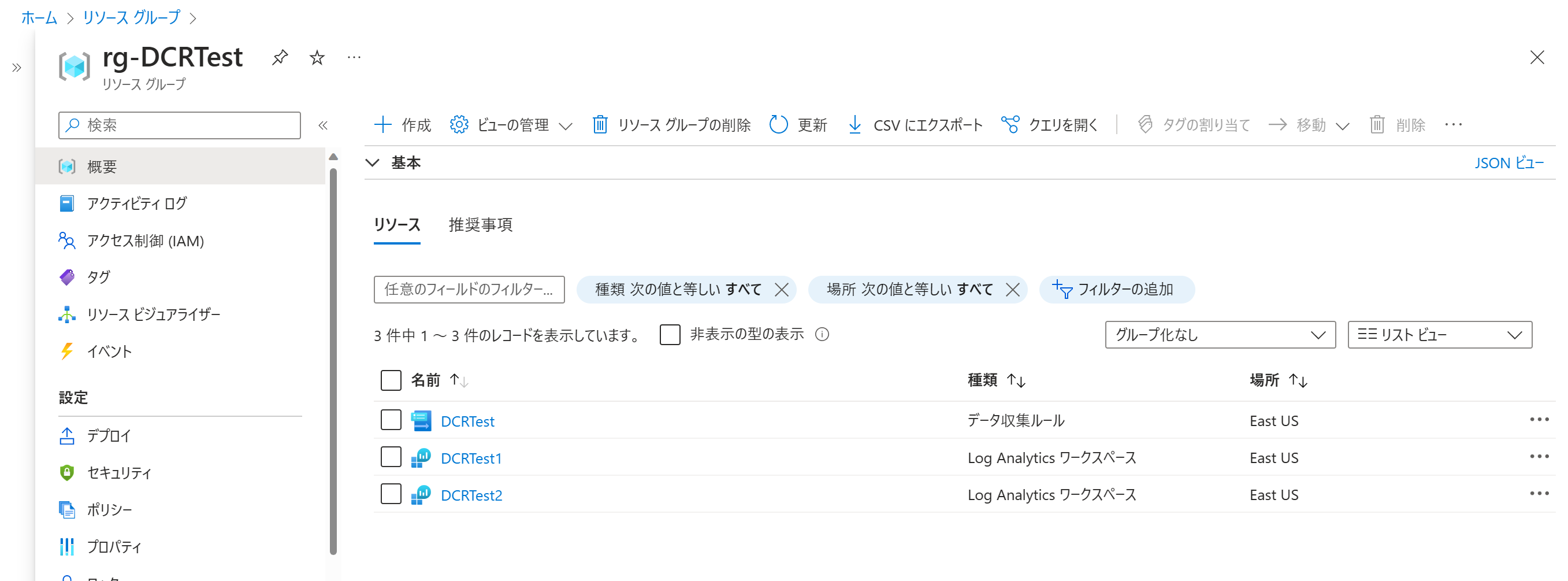Check the checkbox next to DCRTest
Viewport: 1568px width, 581px height.
coord(390,420)
